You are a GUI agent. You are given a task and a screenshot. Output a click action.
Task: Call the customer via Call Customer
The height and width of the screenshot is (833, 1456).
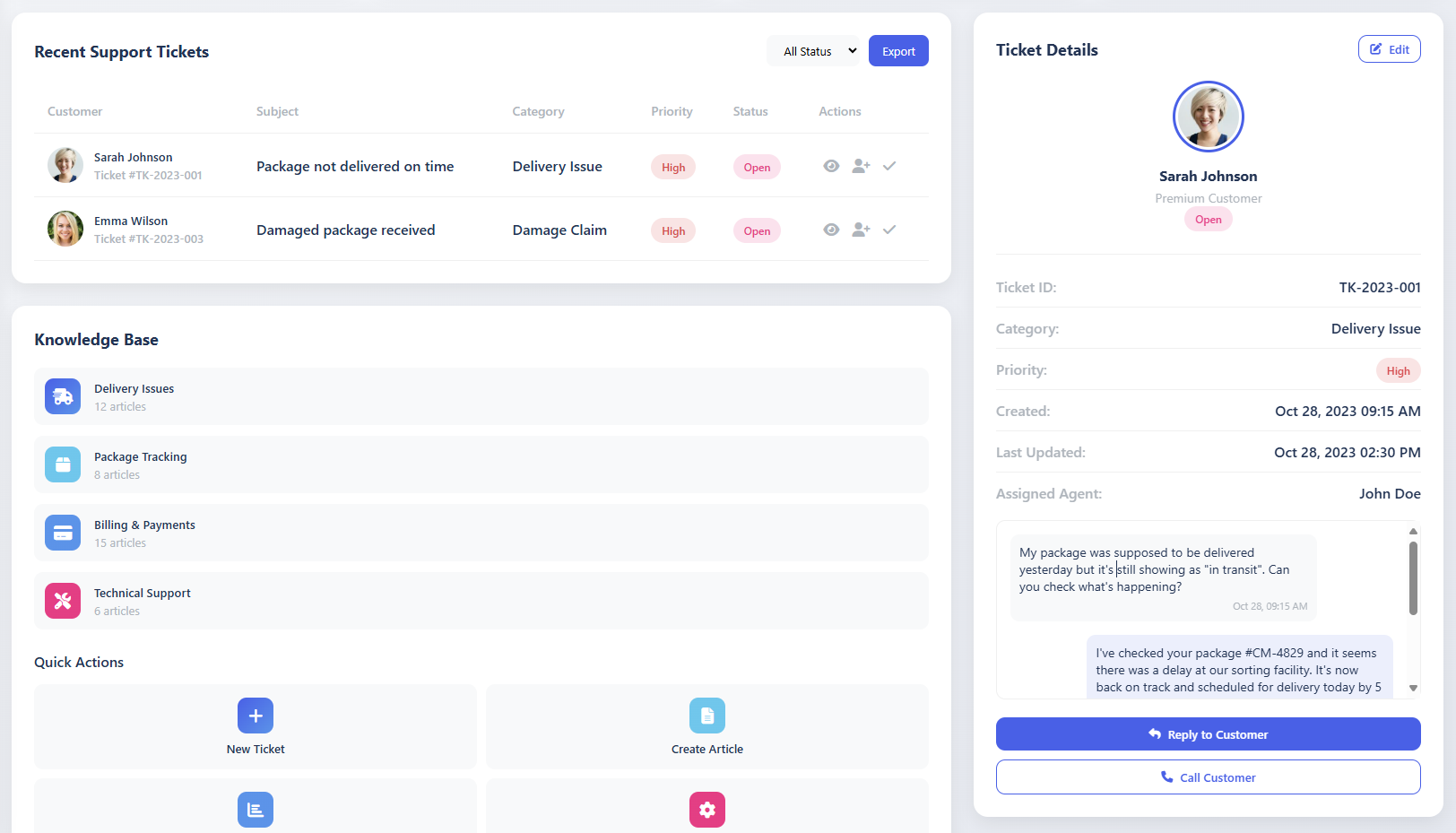[x=1209, y=777]
